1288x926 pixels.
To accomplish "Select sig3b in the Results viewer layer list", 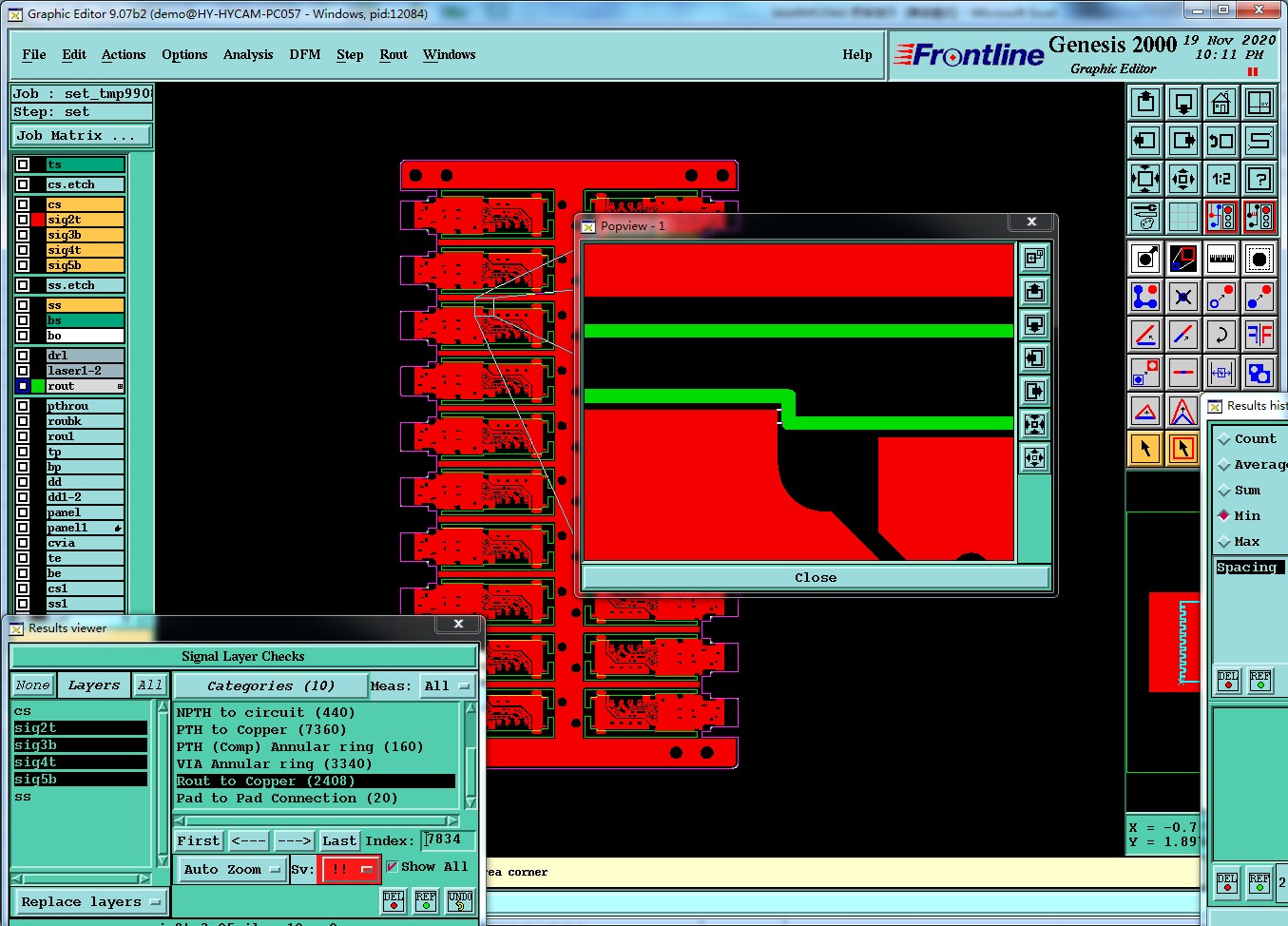I will 80,745.
